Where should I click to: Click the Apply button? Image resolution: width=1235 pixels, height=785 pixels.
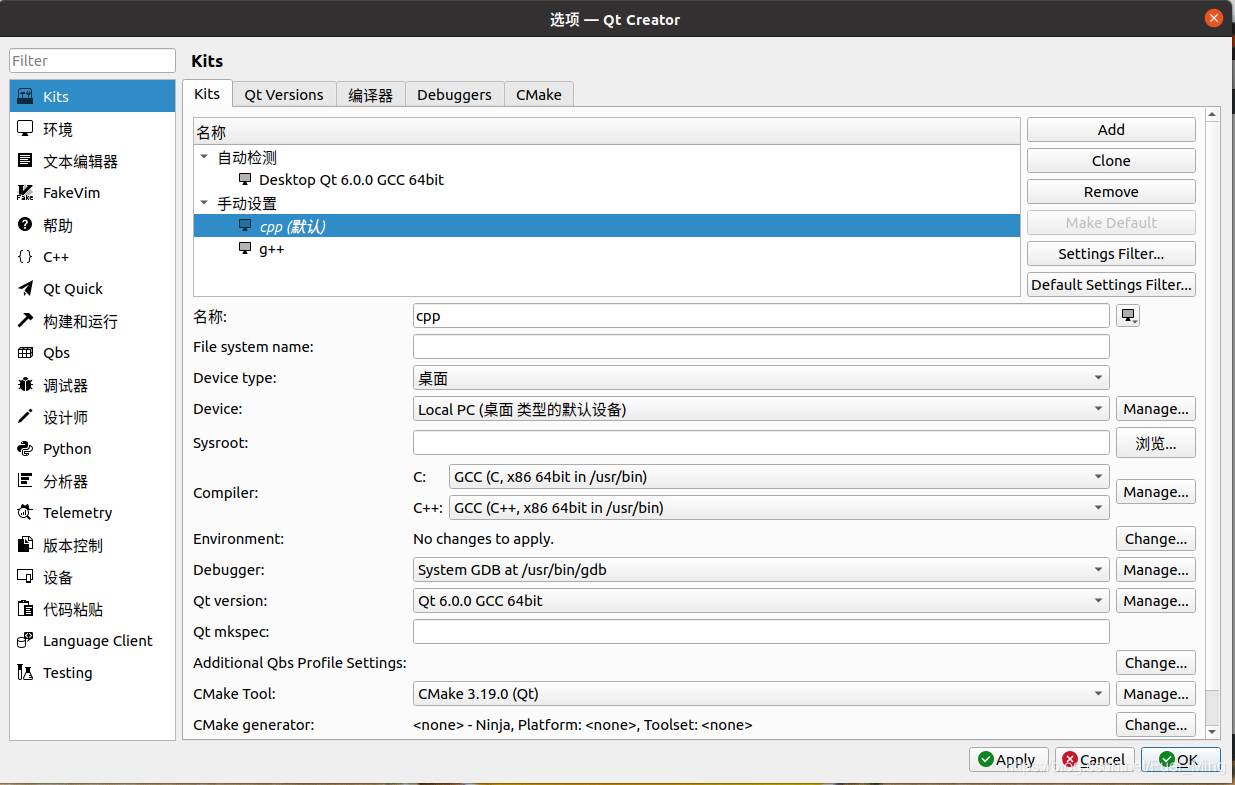(1009, 760)
